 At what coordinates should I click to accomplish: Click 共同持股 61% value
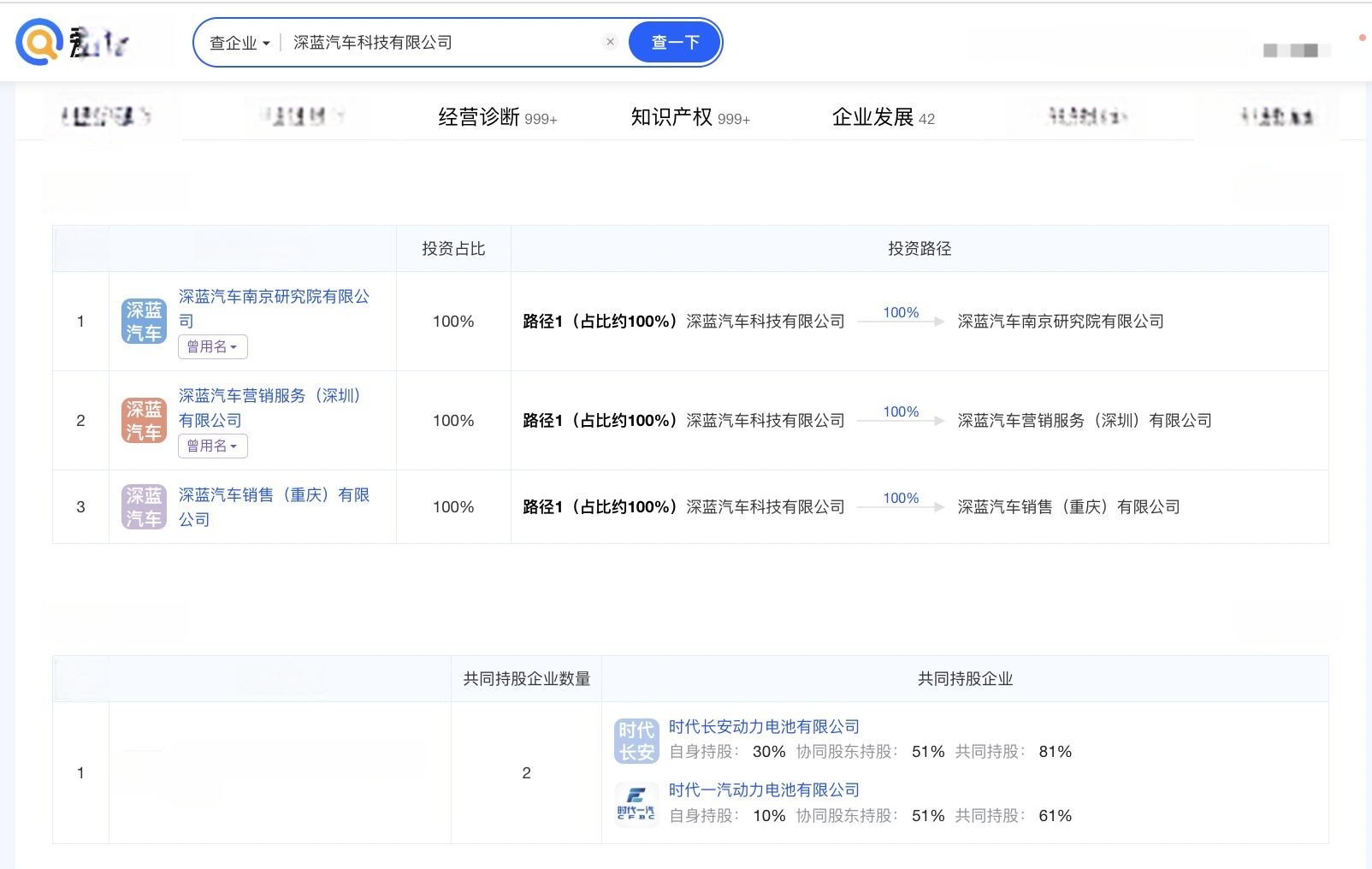click(1056, 816)
